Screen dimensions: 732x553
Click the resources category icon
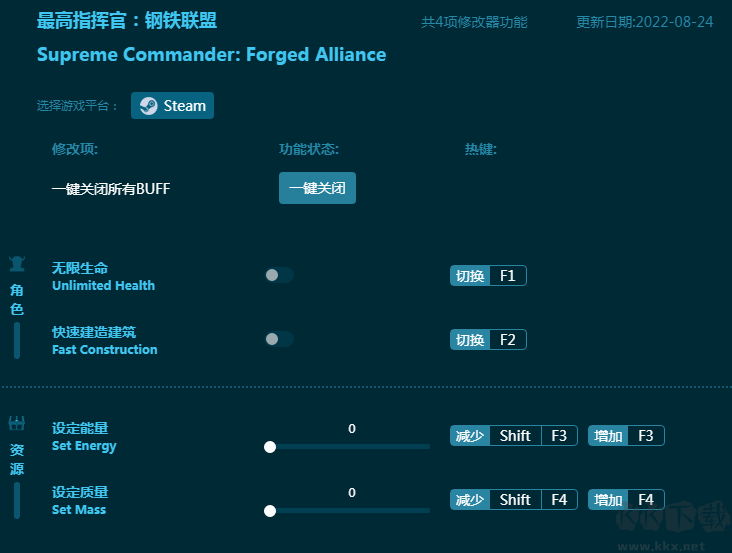pos(17,423)
